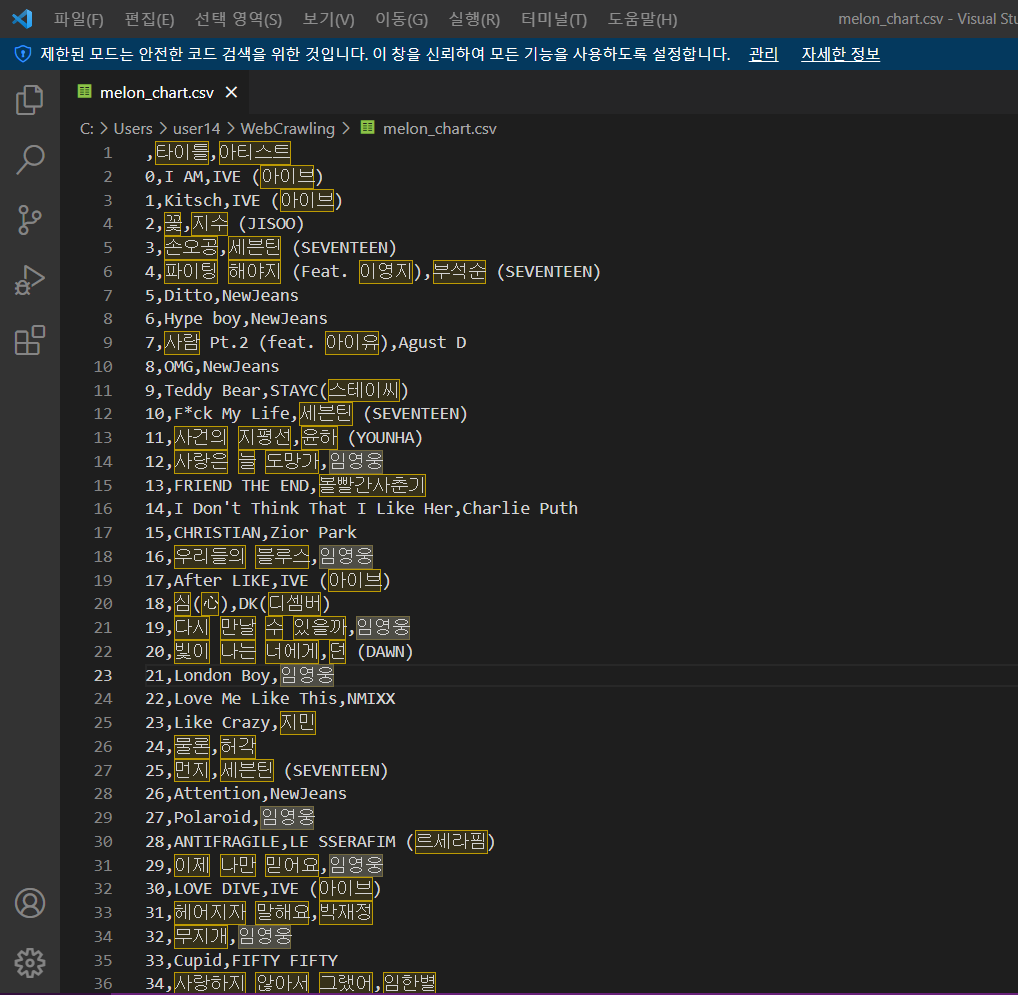
Task: Click line number 36 in gutter
Action: click(x=103, y=983)
